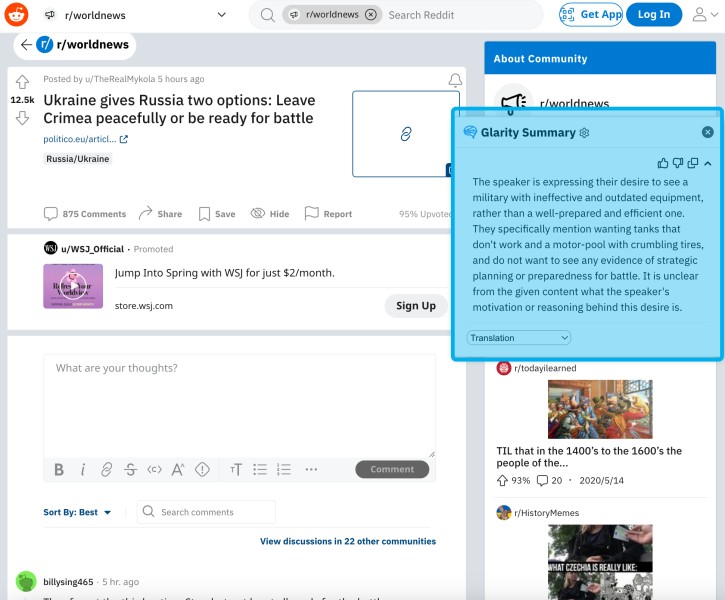Upvote the Ukraine Crimea post
This screenshot has width=725, height=600.
coord(22,82)
